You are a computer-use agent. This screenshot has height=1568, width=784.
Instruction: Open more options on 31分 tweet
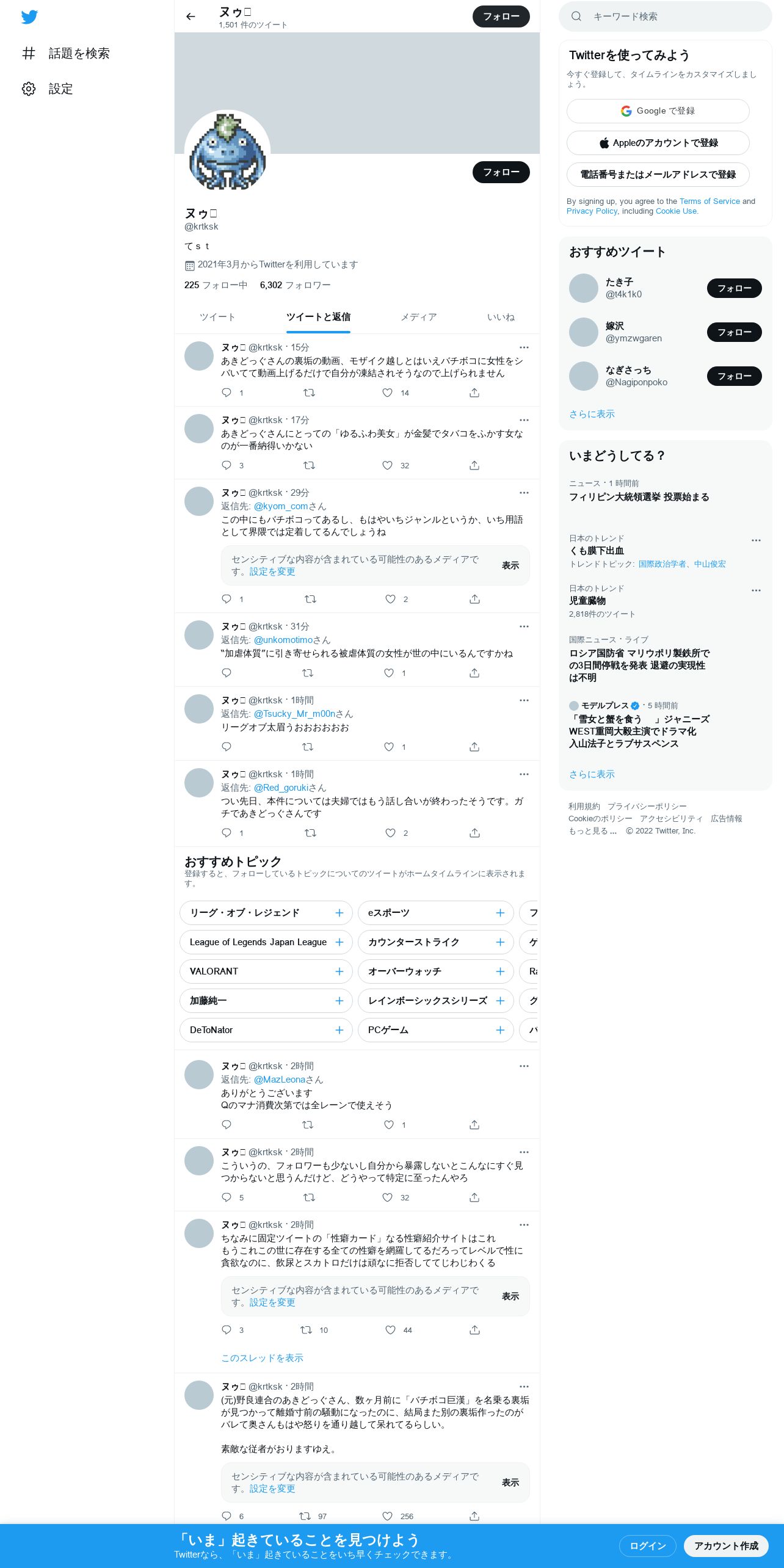(524, 626)
